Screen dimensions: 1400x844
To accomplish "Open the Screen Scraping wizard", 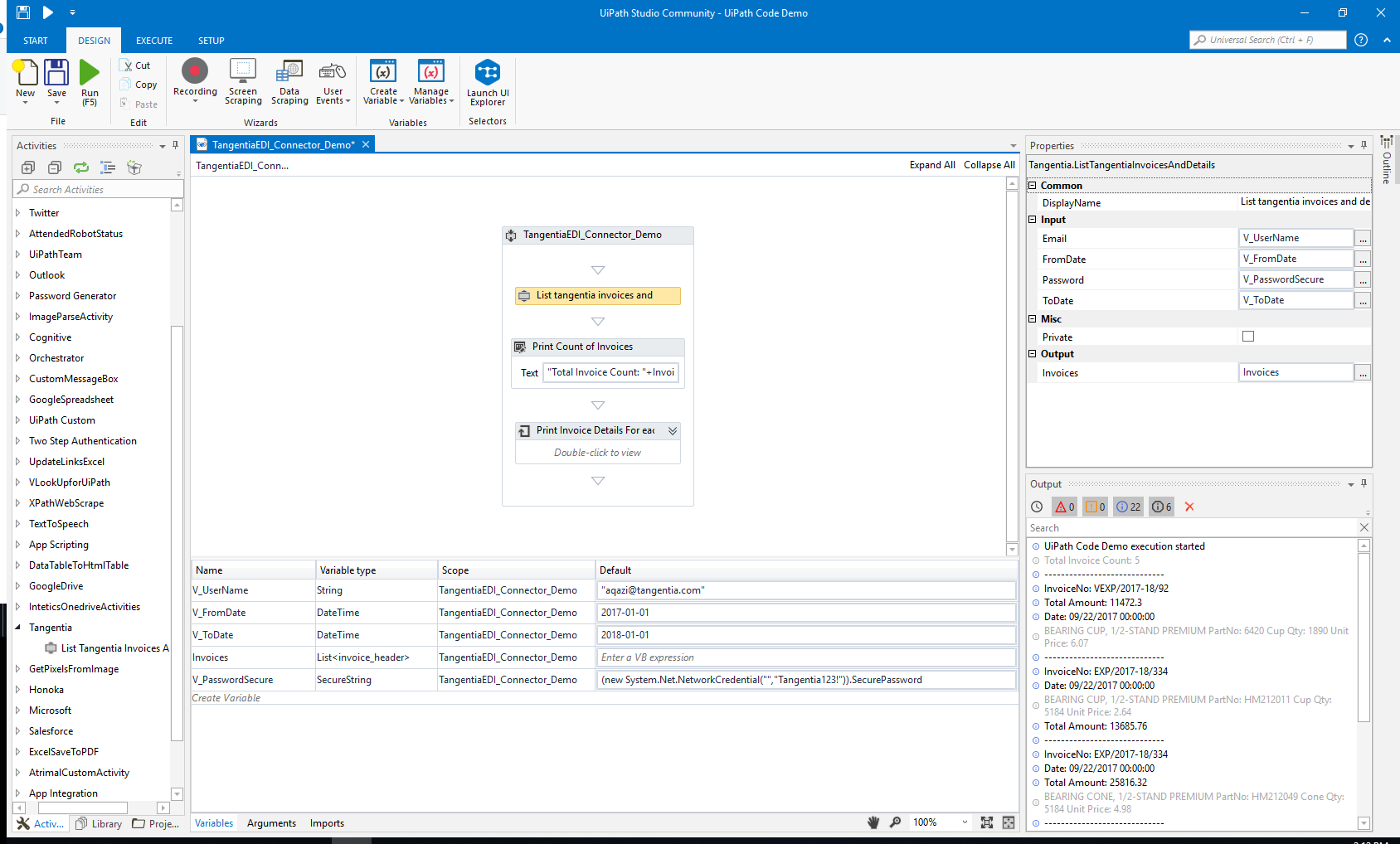I will tap(243, 71).
